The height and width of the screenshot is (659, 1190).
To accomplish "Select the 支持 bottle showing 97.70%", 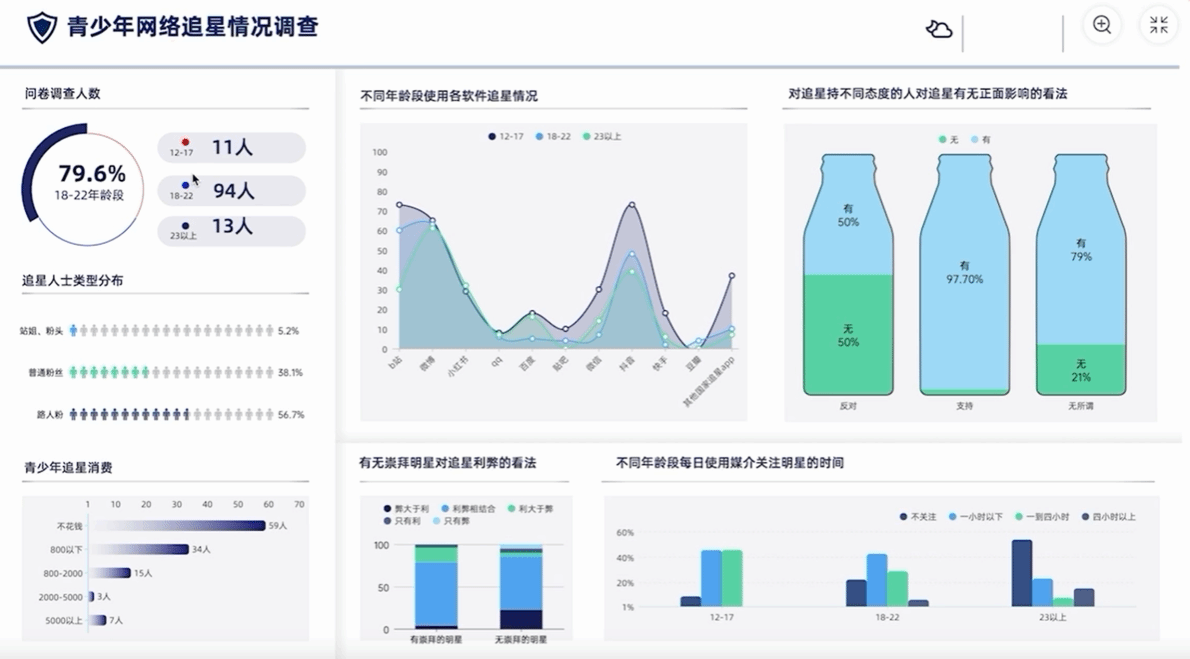I will [x=964, y=274].
